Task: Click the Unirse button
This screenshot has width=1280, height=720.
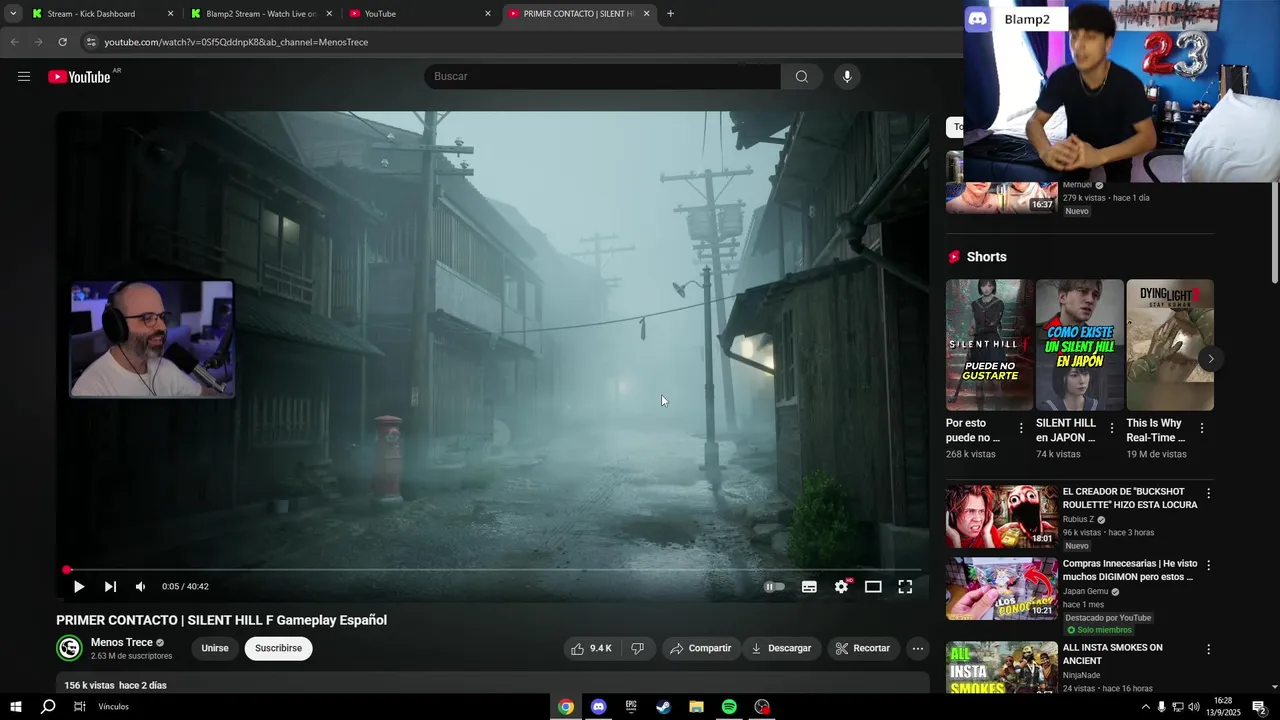Action: 215,649
